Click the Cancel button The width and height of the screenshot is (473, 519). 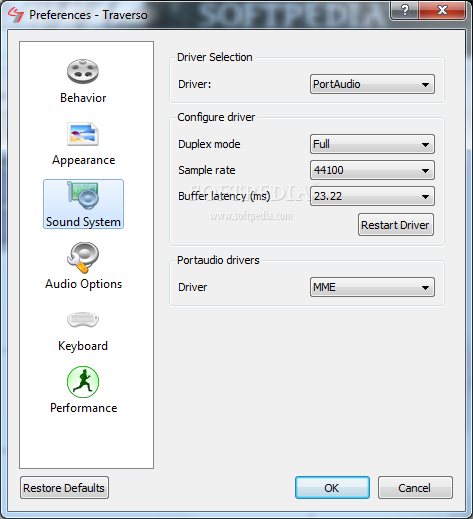[x=415, y=488]
